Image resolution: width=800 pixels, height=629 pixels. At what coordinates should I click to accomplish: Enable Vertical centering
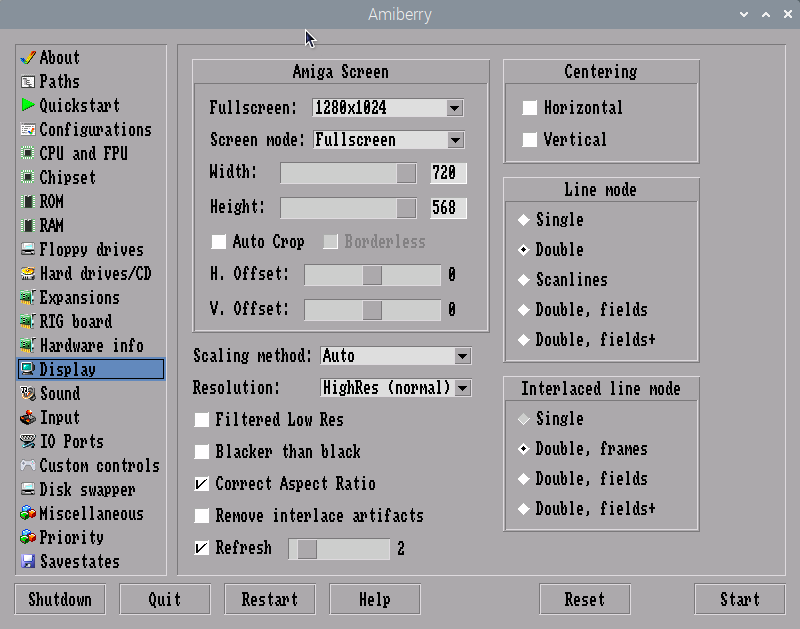click(530, 140)
